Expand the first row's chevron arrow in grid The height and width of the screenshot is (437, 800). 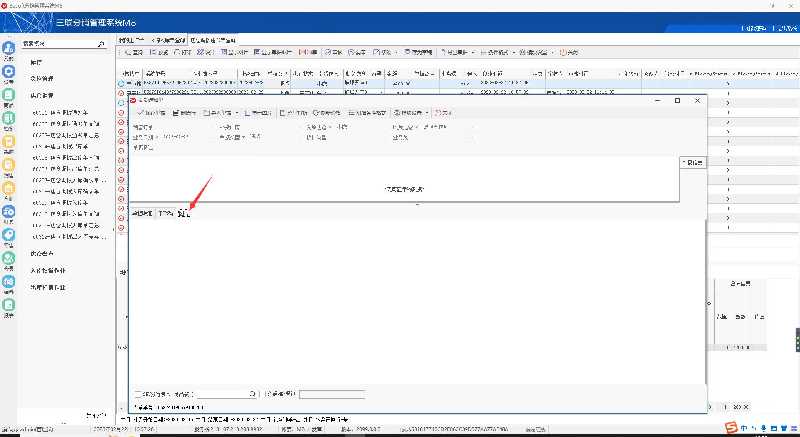coord(728,84)
